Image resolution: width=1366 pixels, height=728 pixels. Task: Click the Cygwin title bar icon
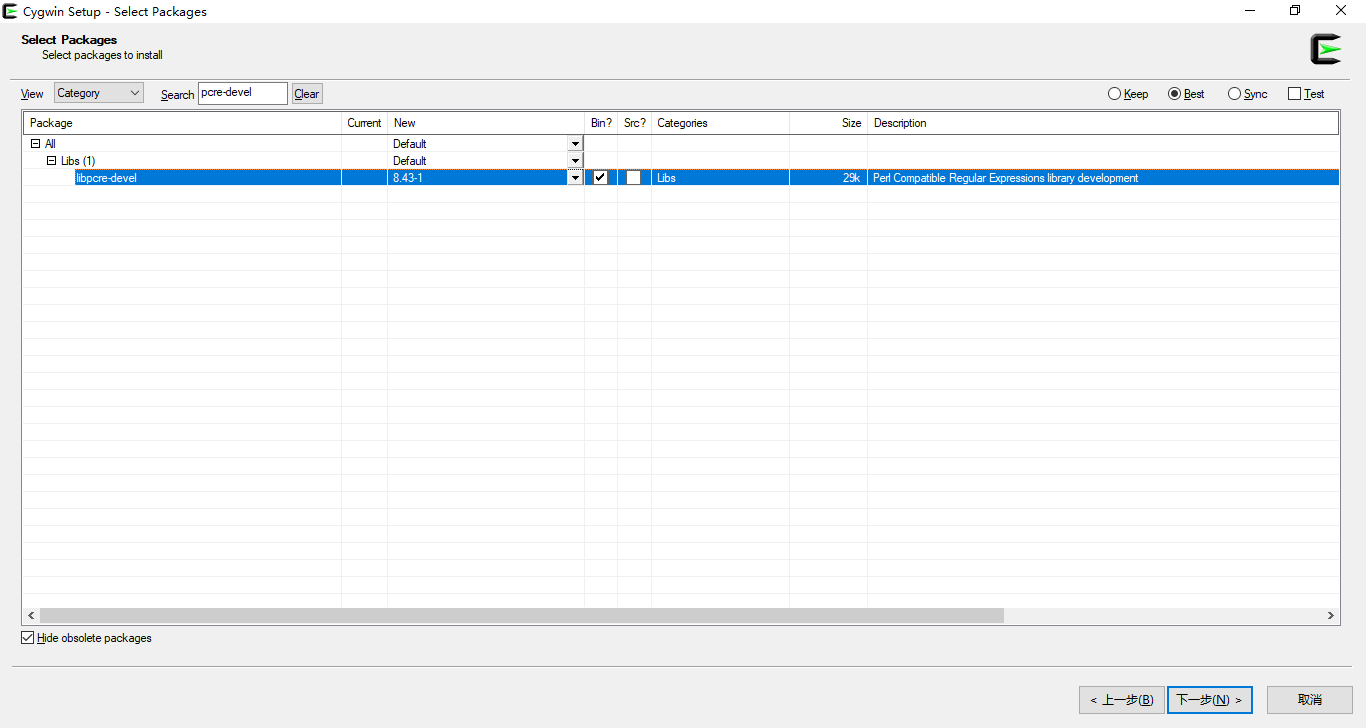point(10,11)
